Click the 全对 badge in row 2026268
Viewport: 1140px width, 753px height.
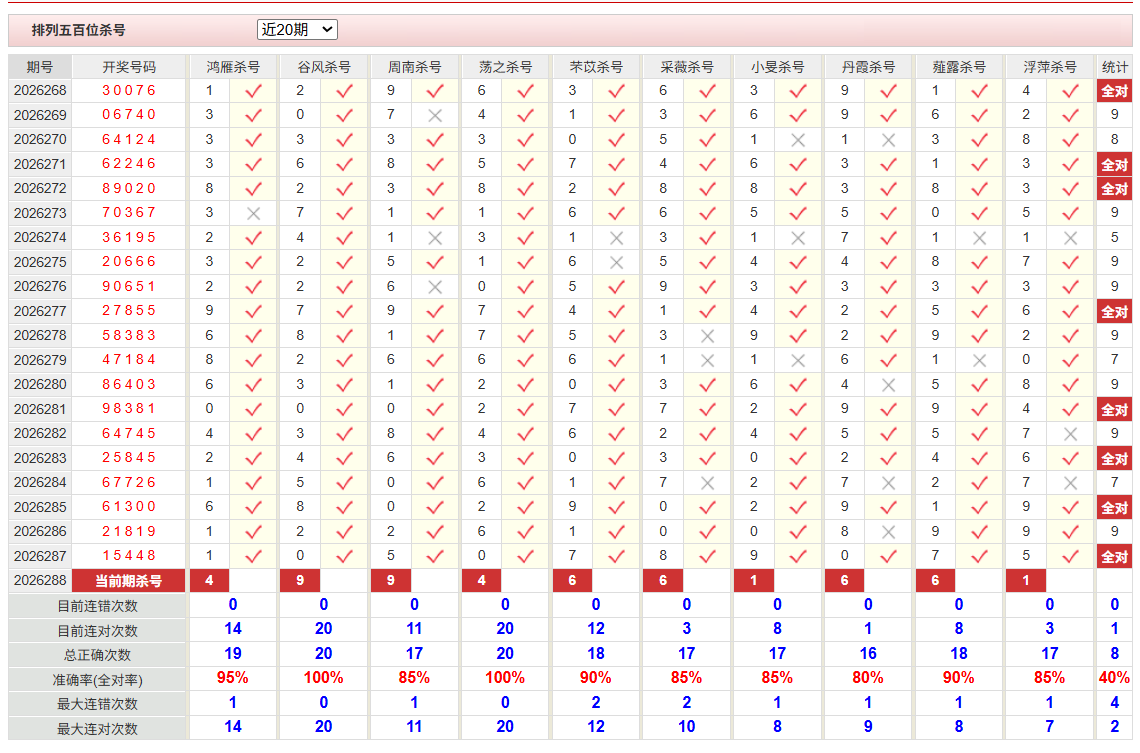[x=1115, y=91]
